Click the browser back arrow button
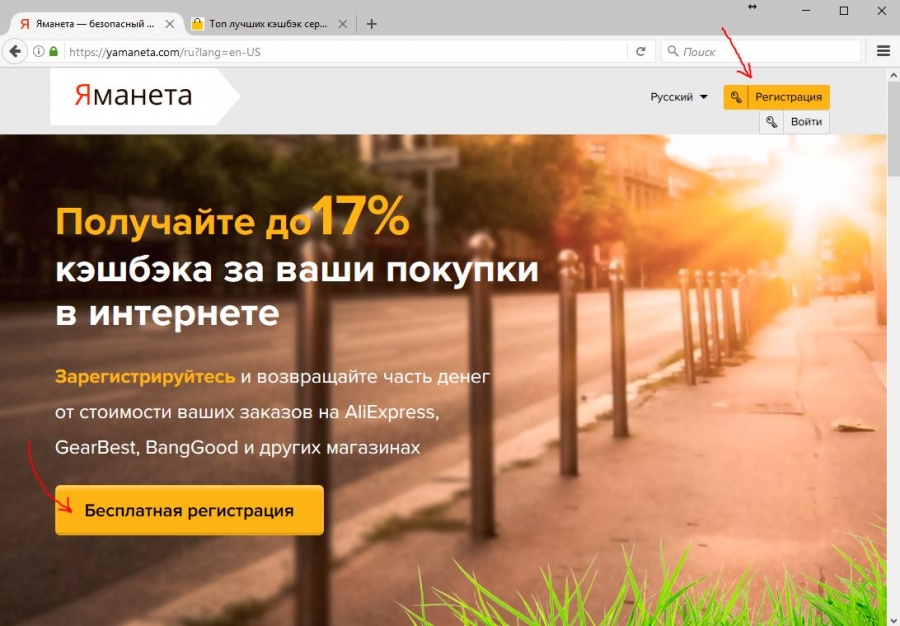The image size is (900, 626). point(15,52)
